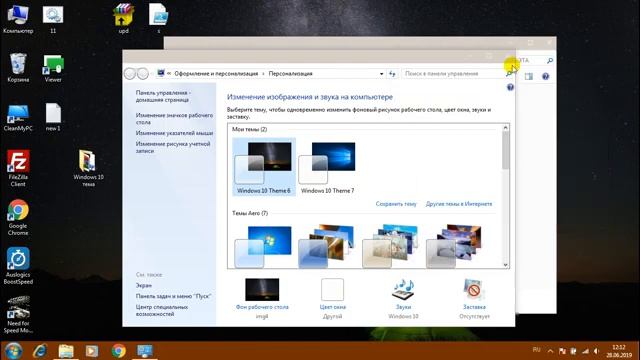Image resolution: width=640 pixels, height=360 pixels.
Task: Open the new 1 file on desktop
Action: [53, 118]
